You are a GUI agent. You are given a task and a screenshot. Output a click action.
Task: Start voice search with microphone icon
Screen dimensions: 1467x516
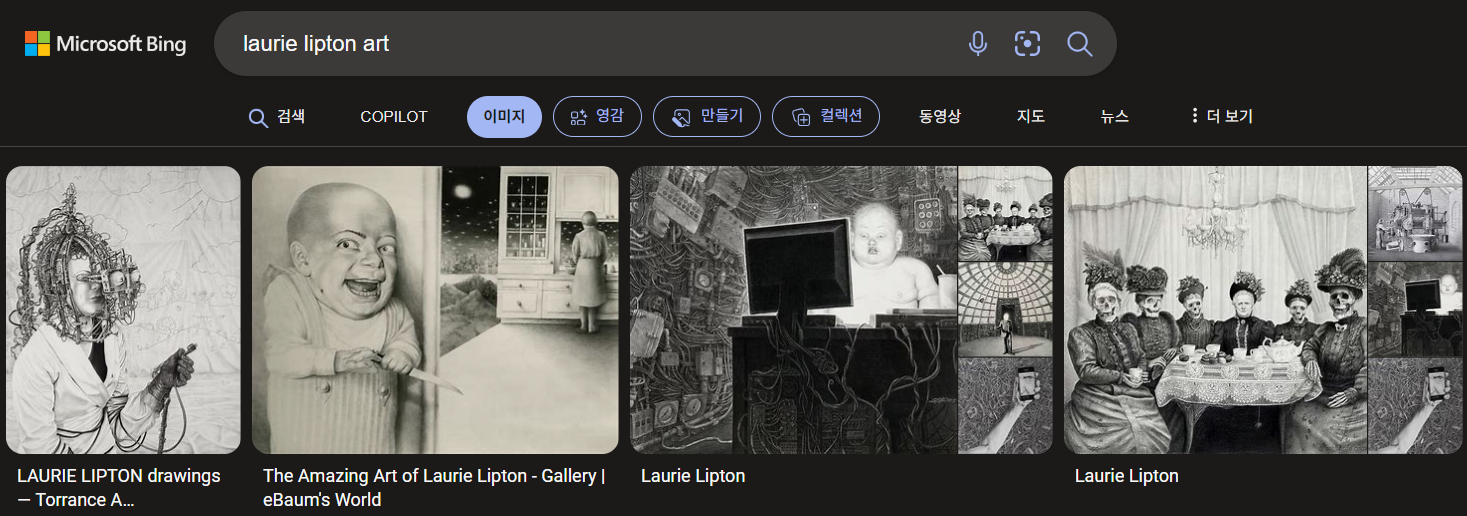[978, 43]
